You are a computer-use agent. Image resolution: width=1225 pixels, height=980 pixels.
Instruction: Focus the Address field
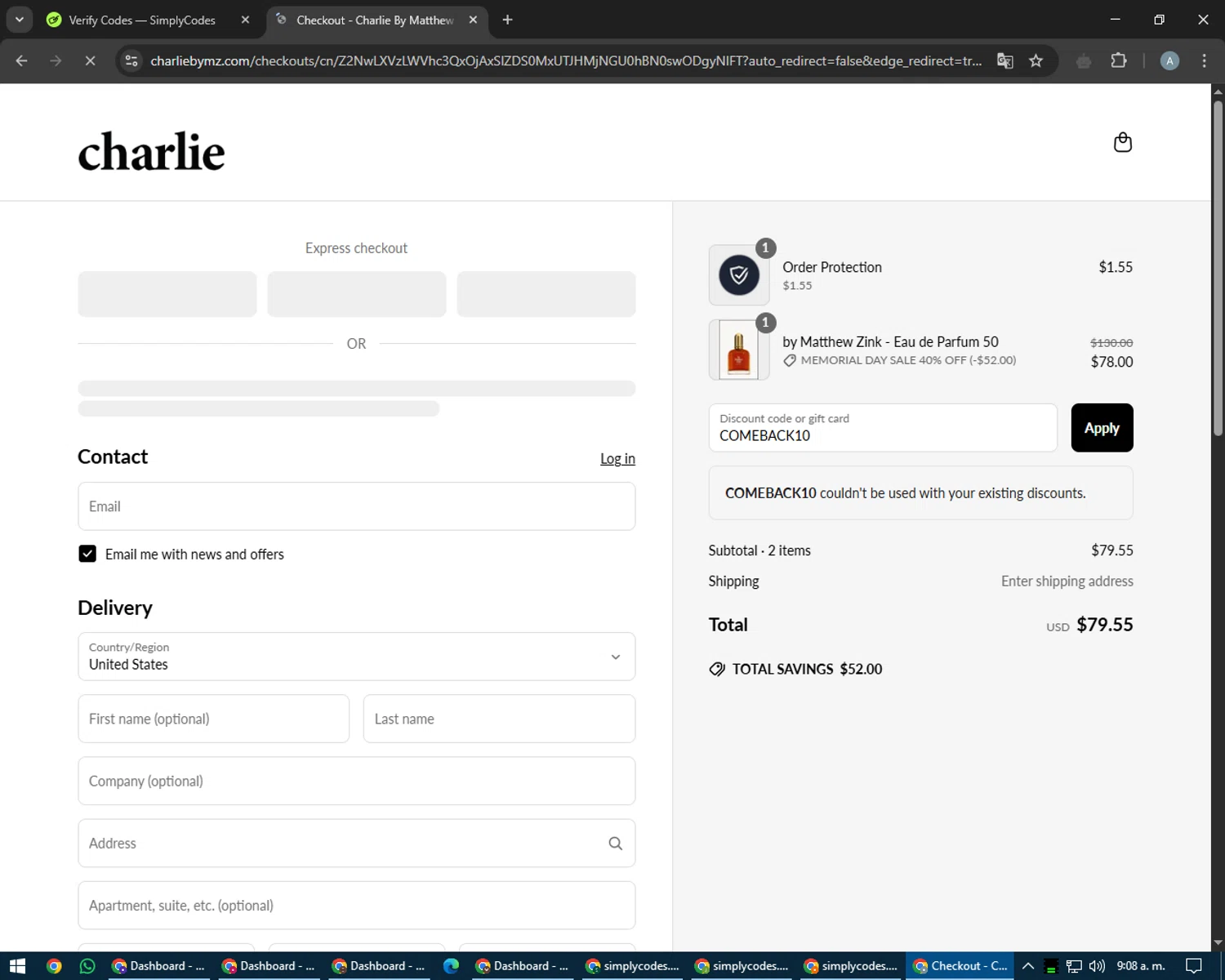click(356, 843)
